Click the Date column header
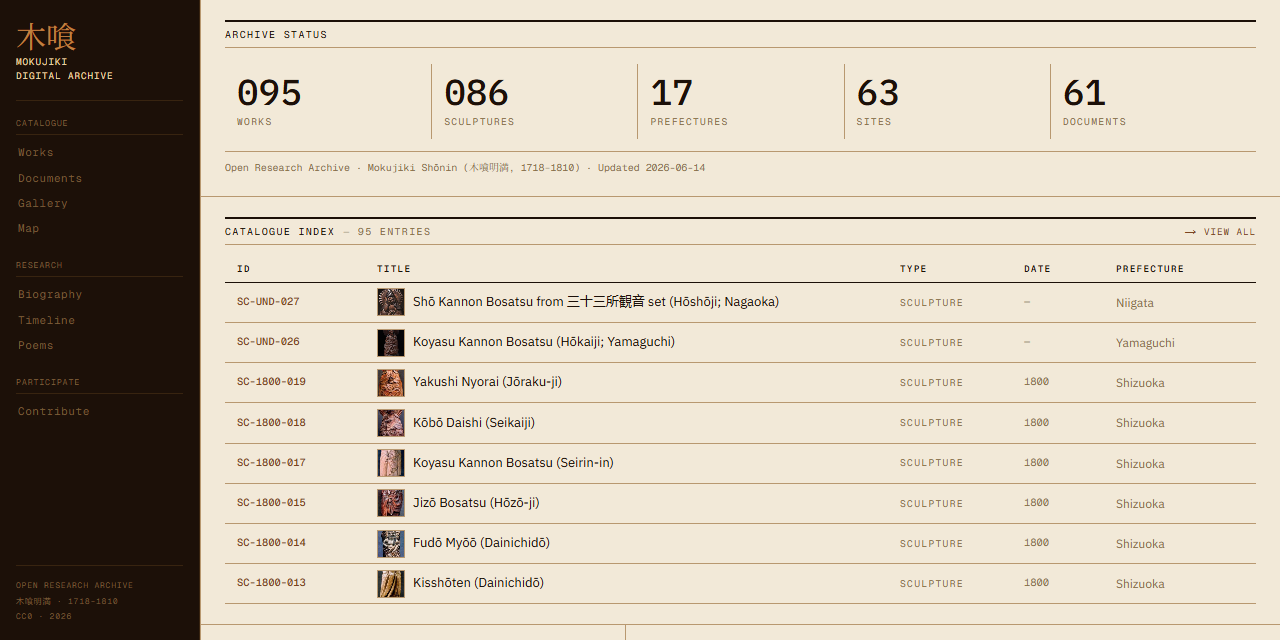Image resolution: width=1280 pixels, height=640 pixels. click(1037, 269)
